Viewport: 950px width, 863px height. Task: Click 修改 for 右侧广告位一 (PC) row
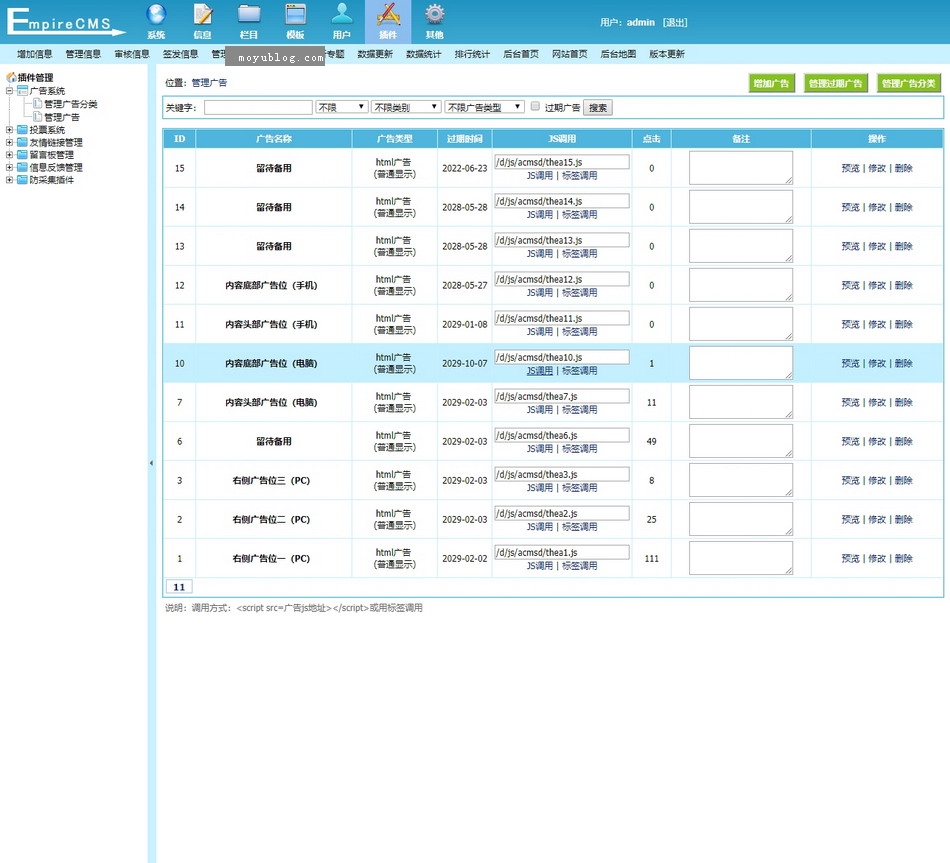pyautogui.click(x=877, y=559)
